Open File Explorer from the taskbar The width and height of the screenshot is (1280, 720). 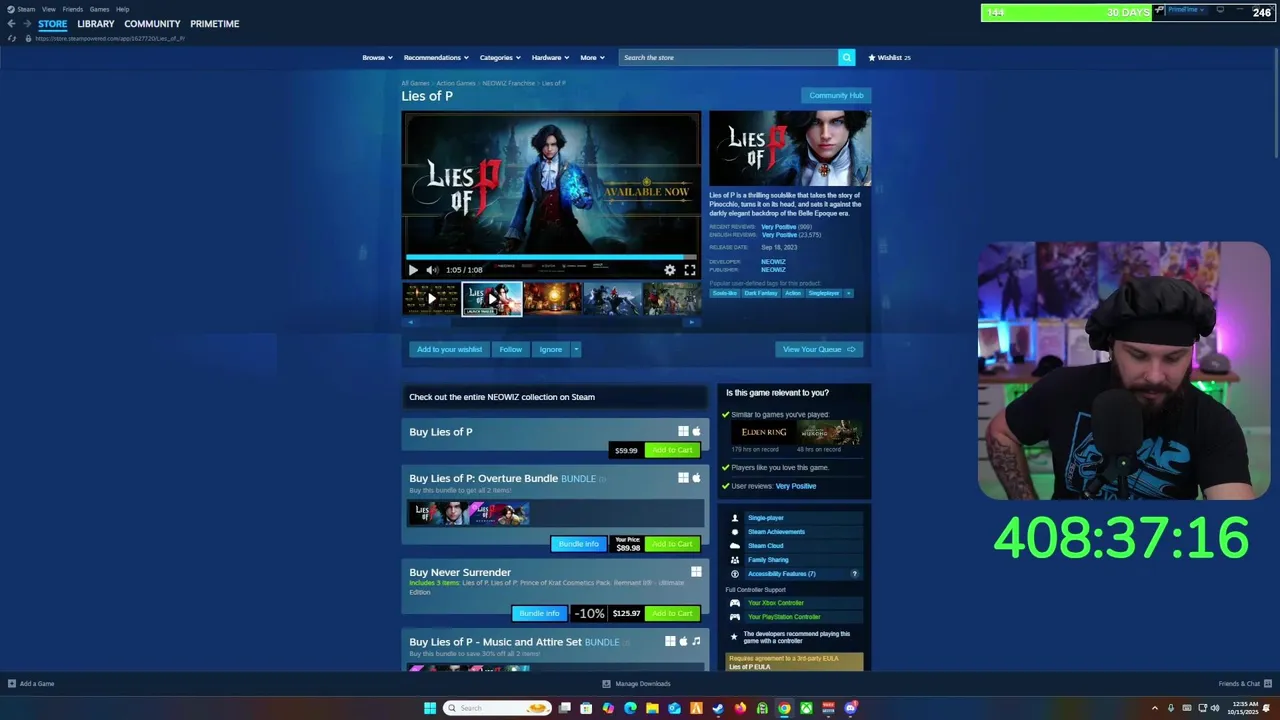[x=652, y=708]
